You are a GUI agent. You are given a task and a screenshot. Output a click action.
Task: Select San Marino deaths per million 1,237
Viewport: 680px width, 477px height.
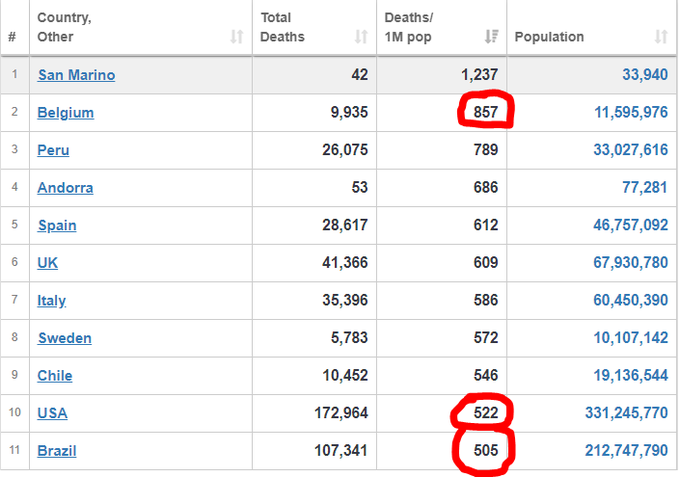pos(479,75)
